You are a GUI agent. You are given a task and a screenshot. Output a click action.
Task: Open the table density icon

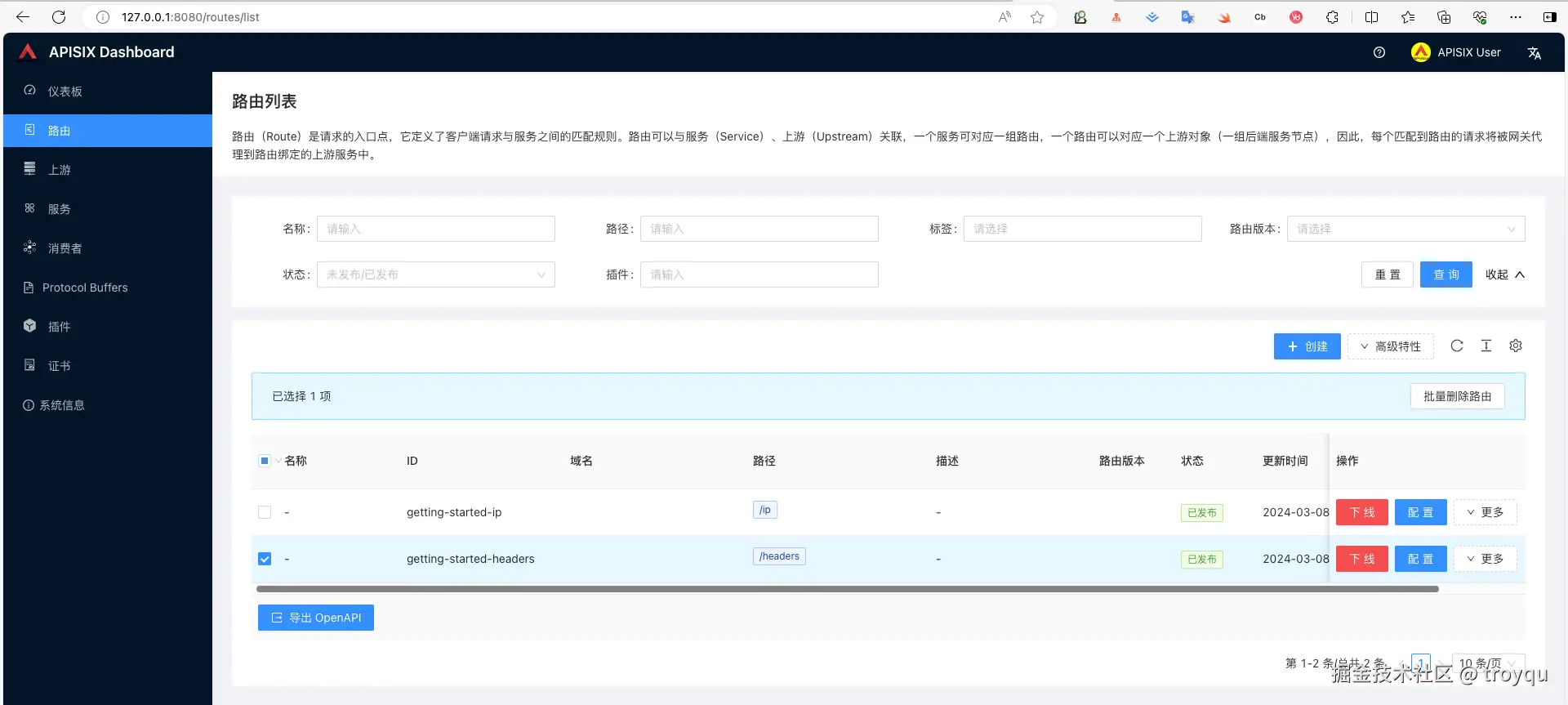1486,346
